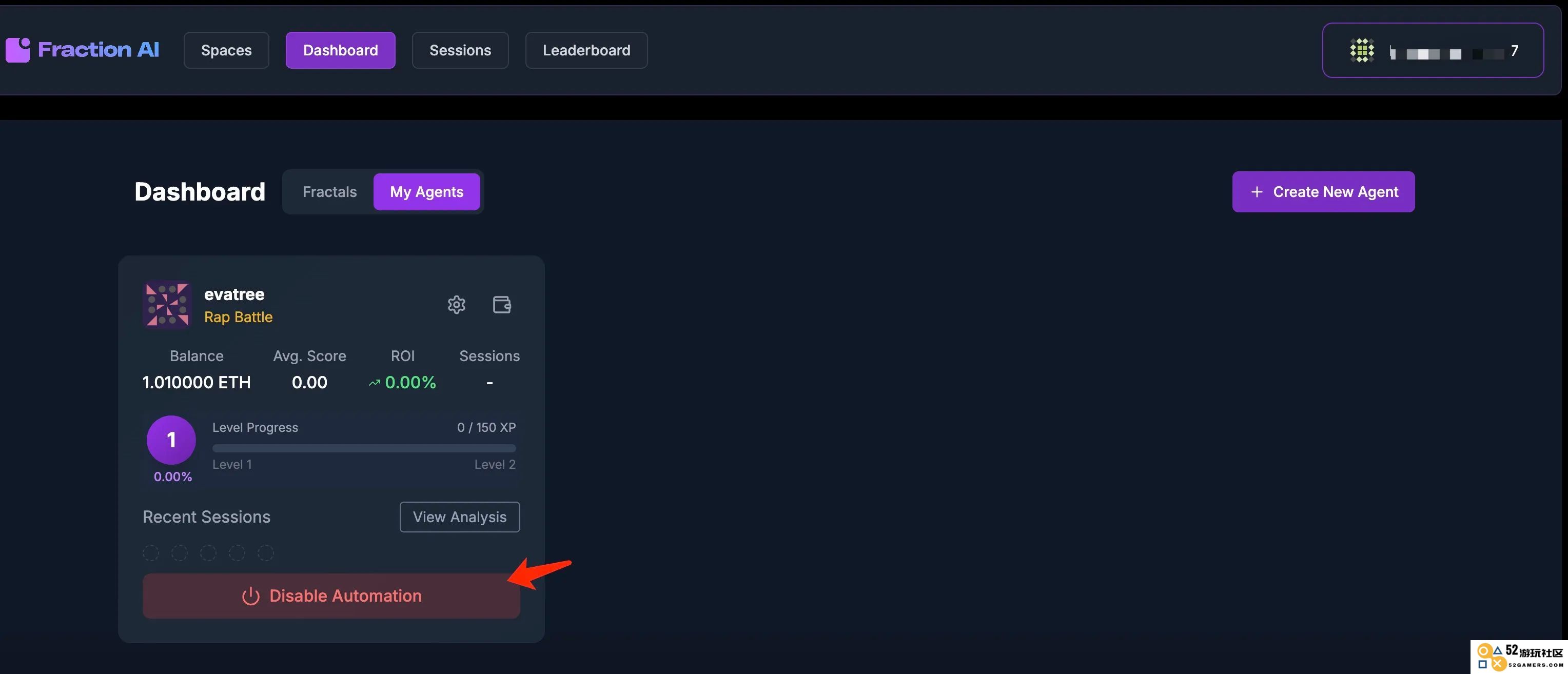Click the wallet identicon in account box

(1362, 50)
